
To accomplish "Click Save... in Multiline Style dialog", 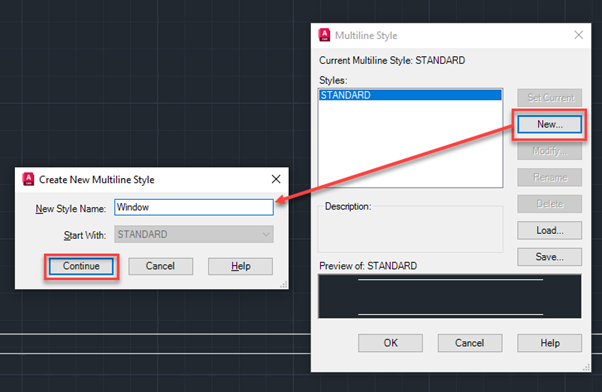I will [549, 257].
